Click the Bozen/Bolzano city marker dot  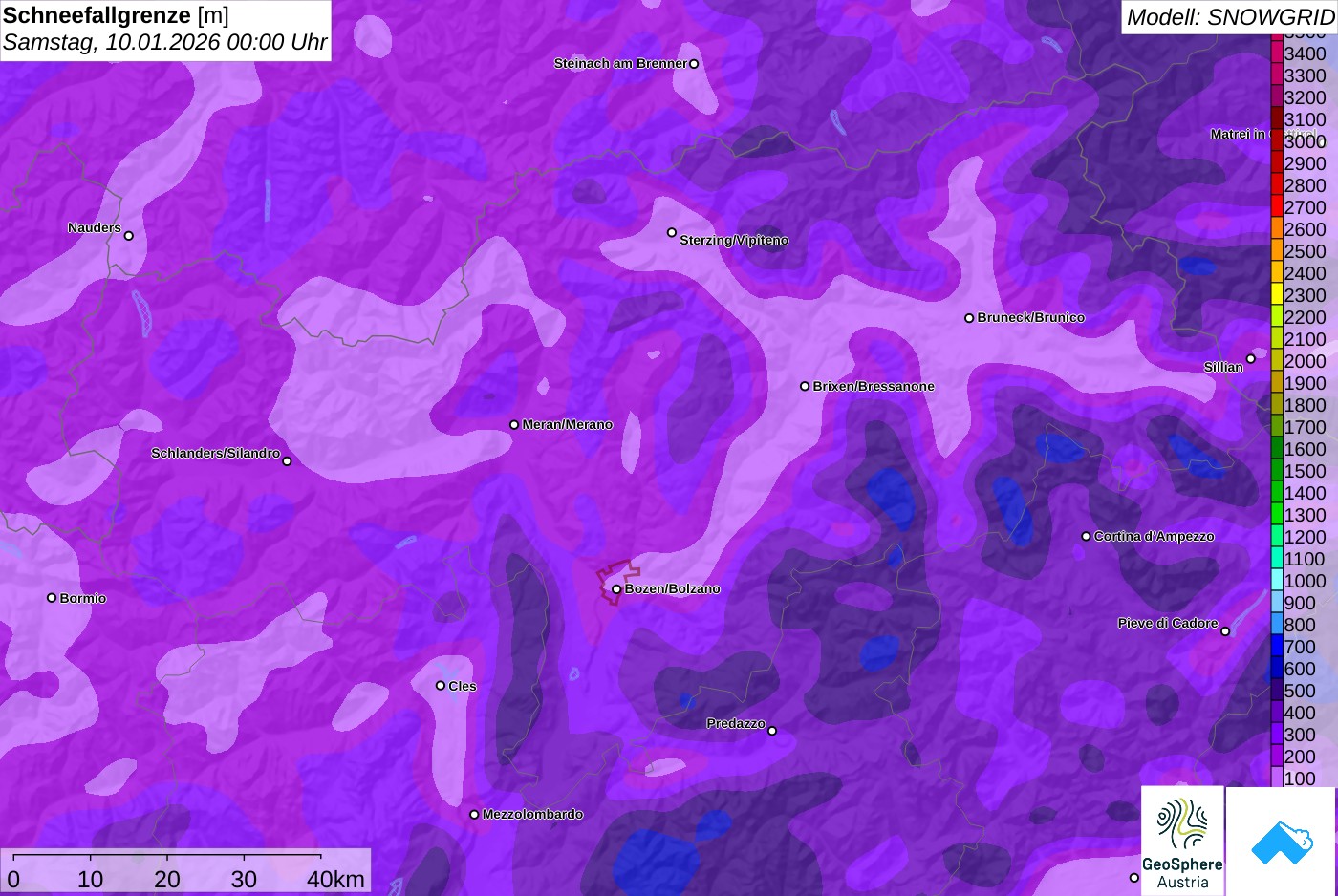tap(616, 589)
